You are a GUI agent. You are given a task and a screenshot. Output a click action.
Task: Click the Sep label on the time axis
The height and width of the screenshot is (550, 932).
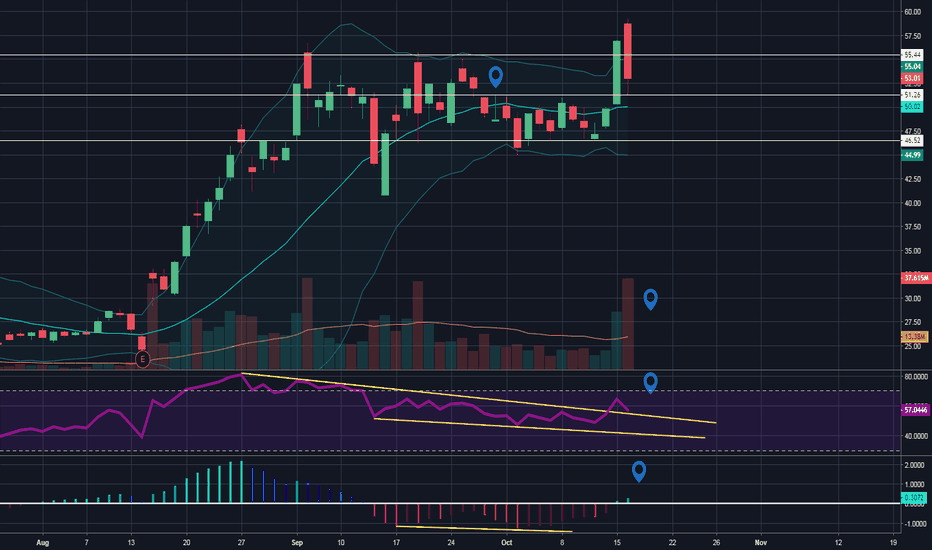tap(297, 542)
